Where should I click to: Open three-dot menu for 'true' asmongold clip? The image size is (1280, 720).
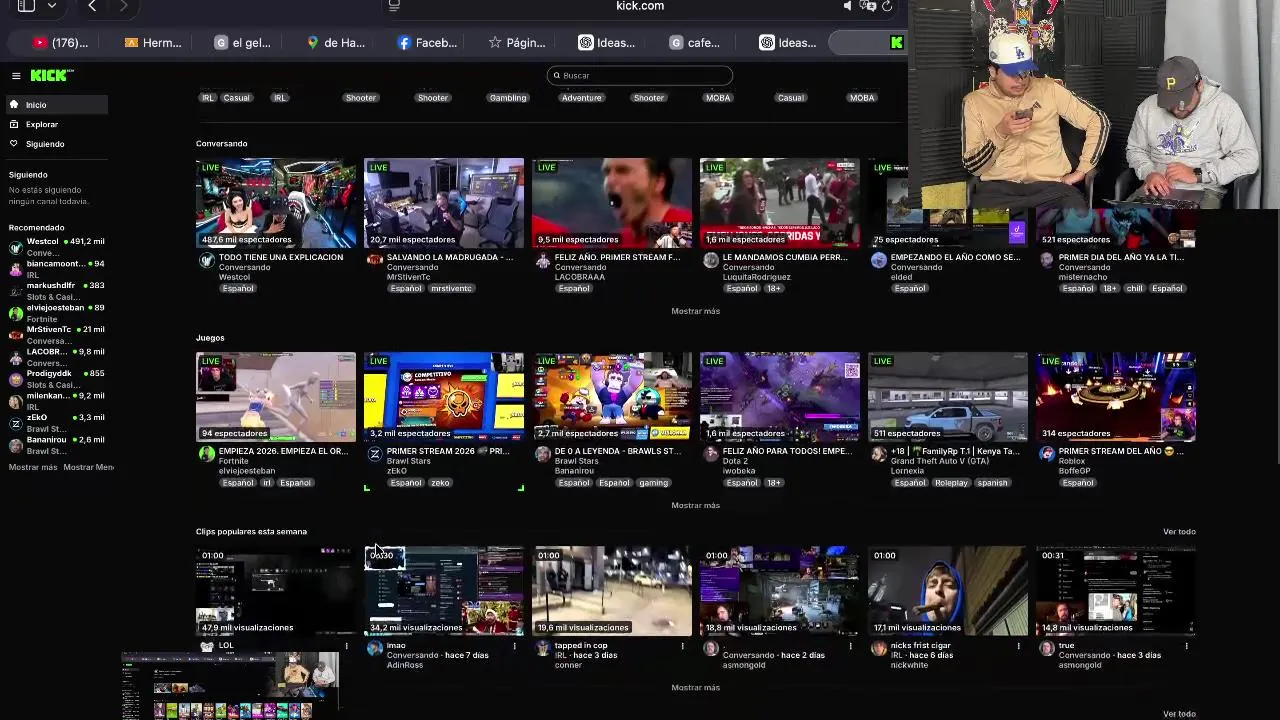point(1187,646)
